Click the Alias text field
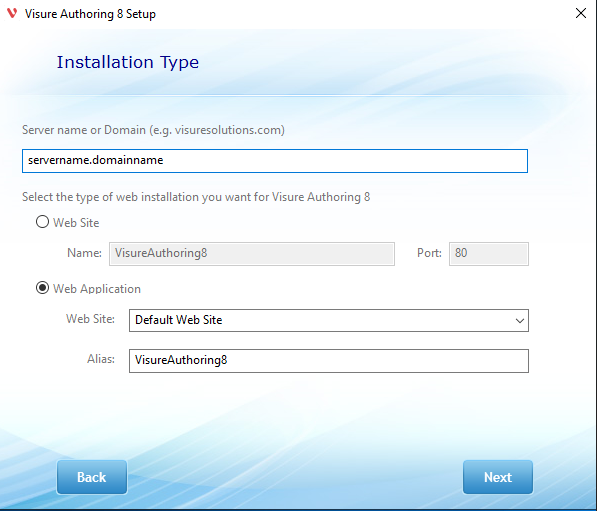Image resolution: width=597 pixels, height=511 pixels. pyautogui.click(x=329, y=361)
